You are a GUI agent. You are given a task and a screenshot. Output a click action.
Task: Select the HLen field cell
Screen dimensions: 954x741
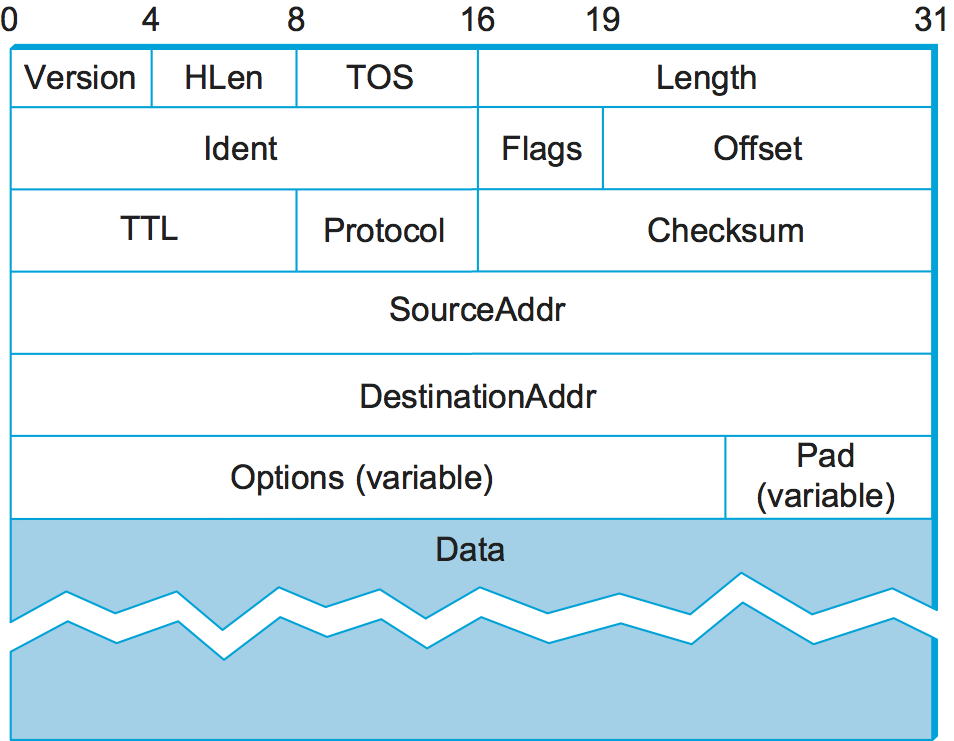point(224,78)
